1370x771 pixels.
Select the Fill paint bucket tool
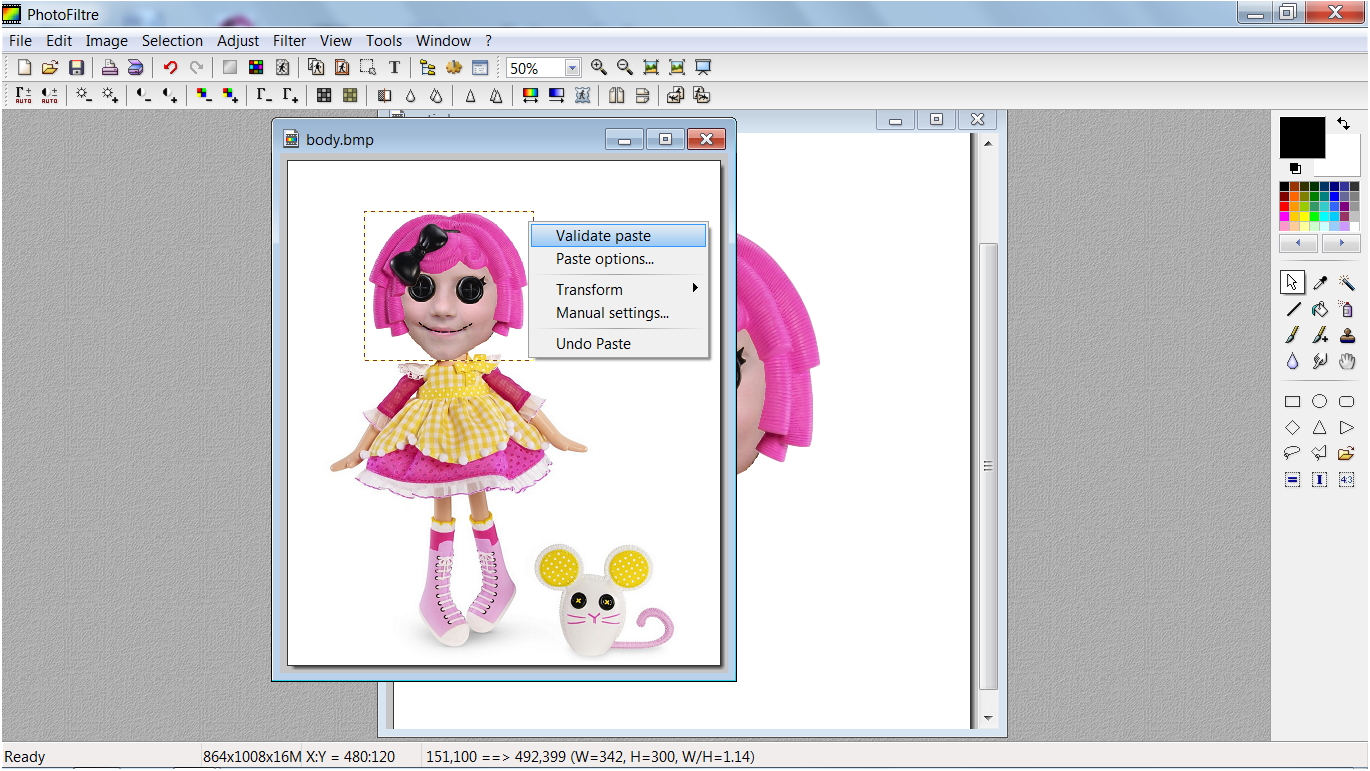coord(1320,309)
